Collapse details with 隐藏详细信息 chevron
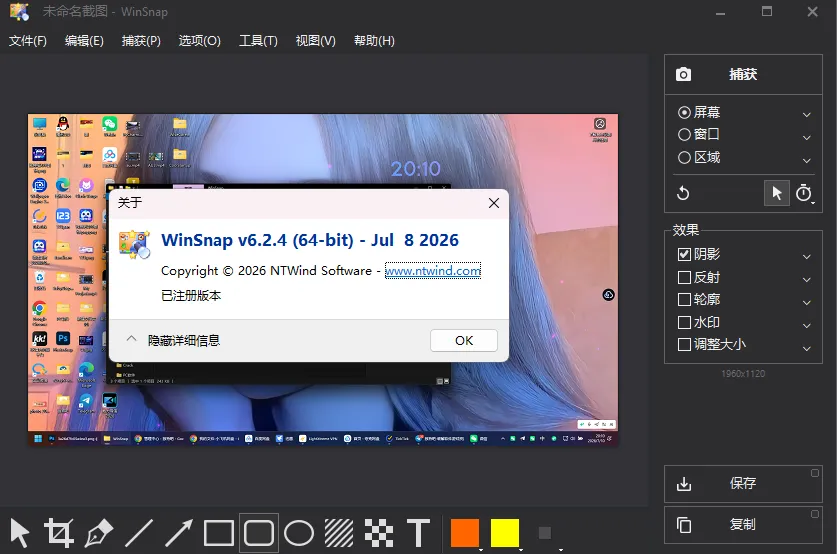Screen dimensions: 837x554 [x=131, y=339]
